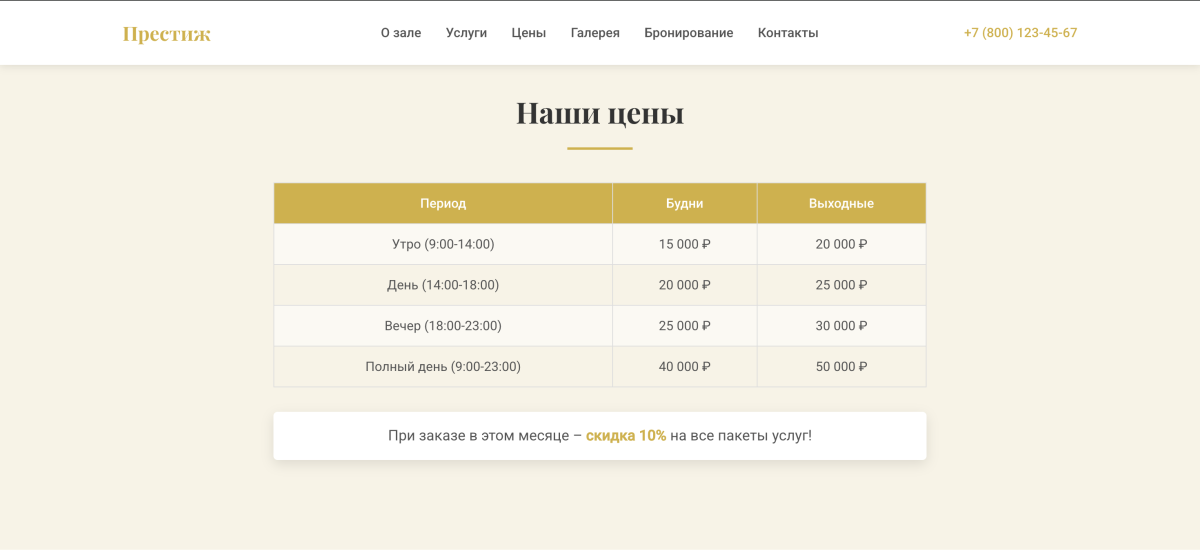Screen dimensions: 1200x551
Task: Click the Престиж site logo
Action: coord(166,34)
